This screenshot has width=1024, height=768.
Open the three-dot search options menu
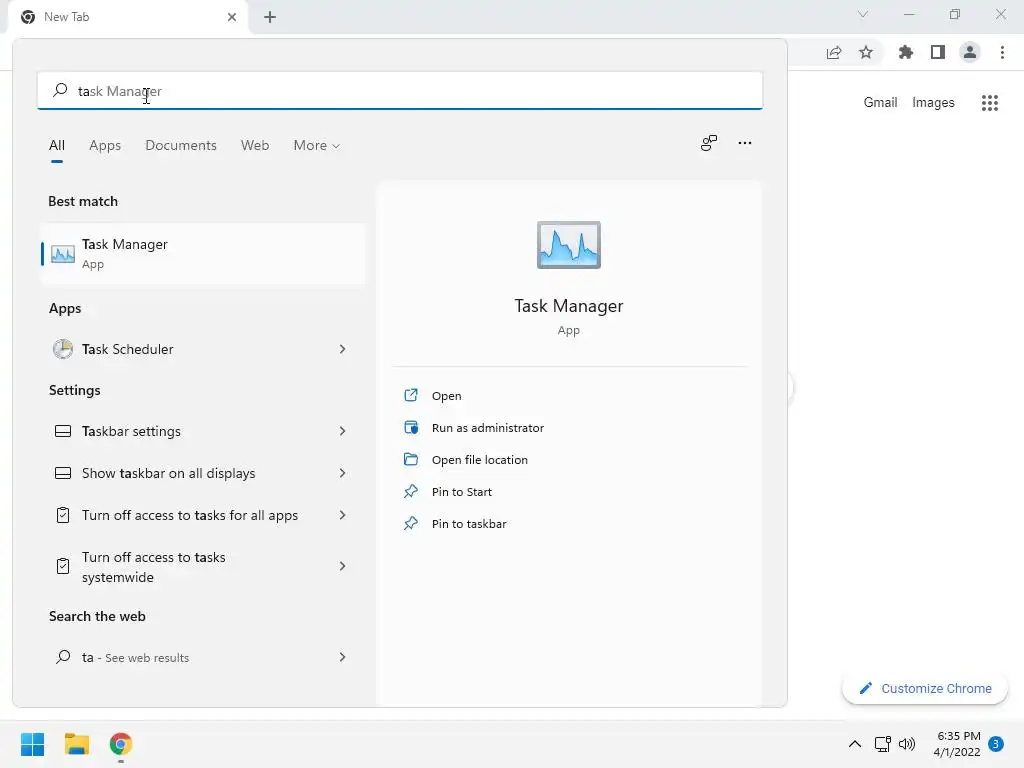pyautogui.click(x=744, y=143)
